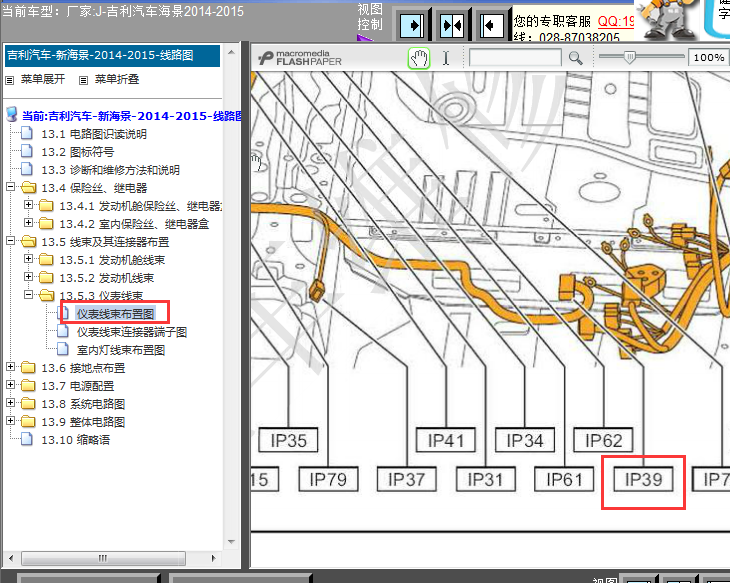Open 仪表线束布置图 tree item
Screen dimensions: 730x583
pos(115,314)
